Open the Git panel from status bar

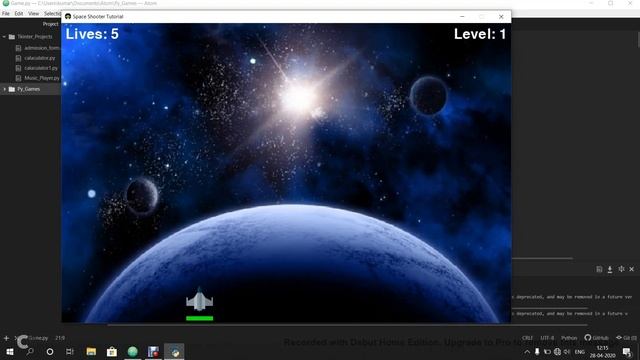[x=626, y=338]
